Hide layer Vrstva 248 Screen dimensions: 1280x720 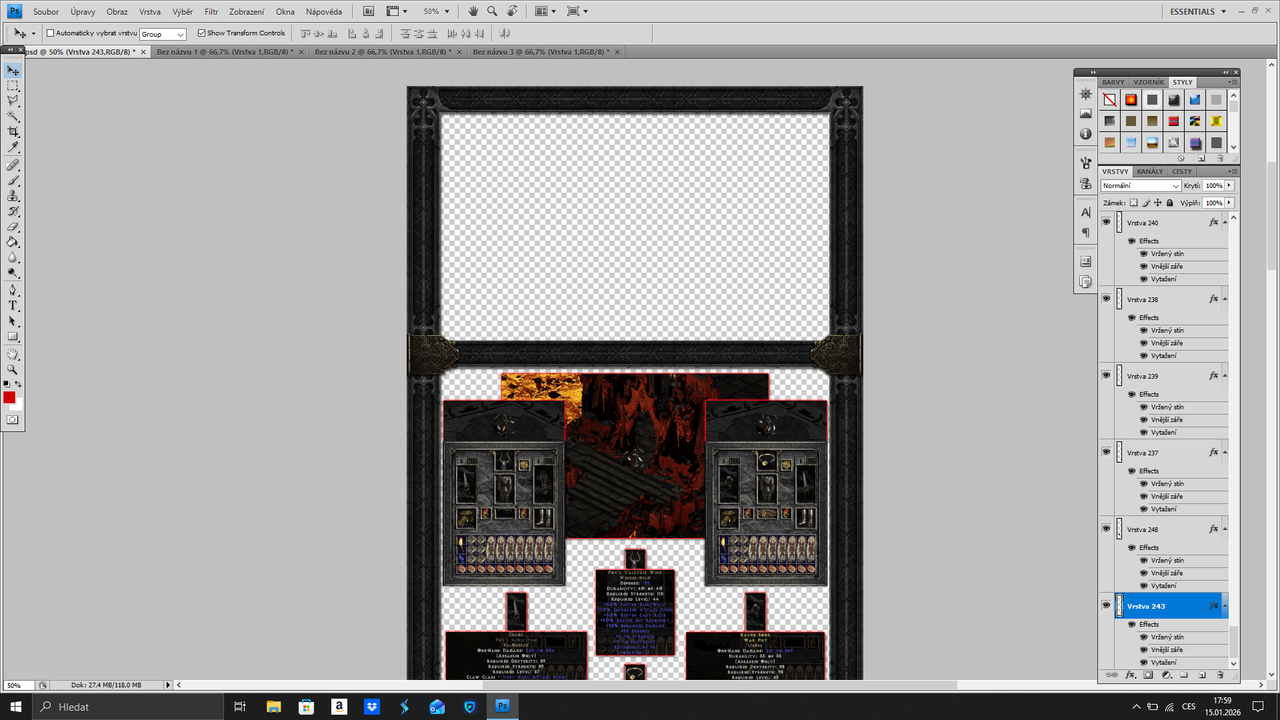click(1106, 529)
